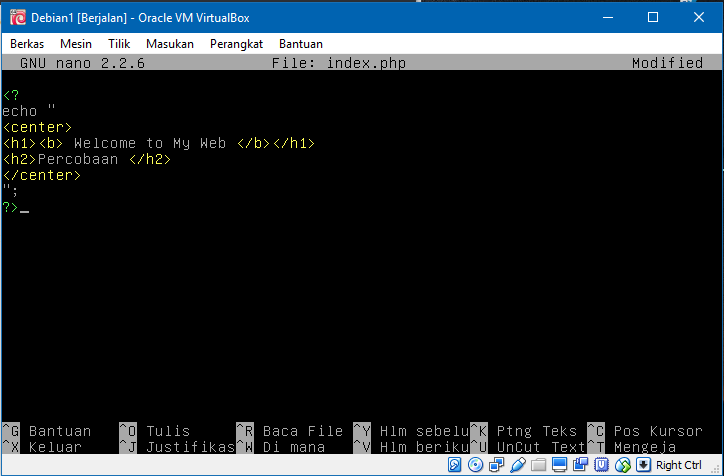Click the Percobaan heading text
This screenshot has width=724, height=476.
pyautogui.click(x=78, y=159)
